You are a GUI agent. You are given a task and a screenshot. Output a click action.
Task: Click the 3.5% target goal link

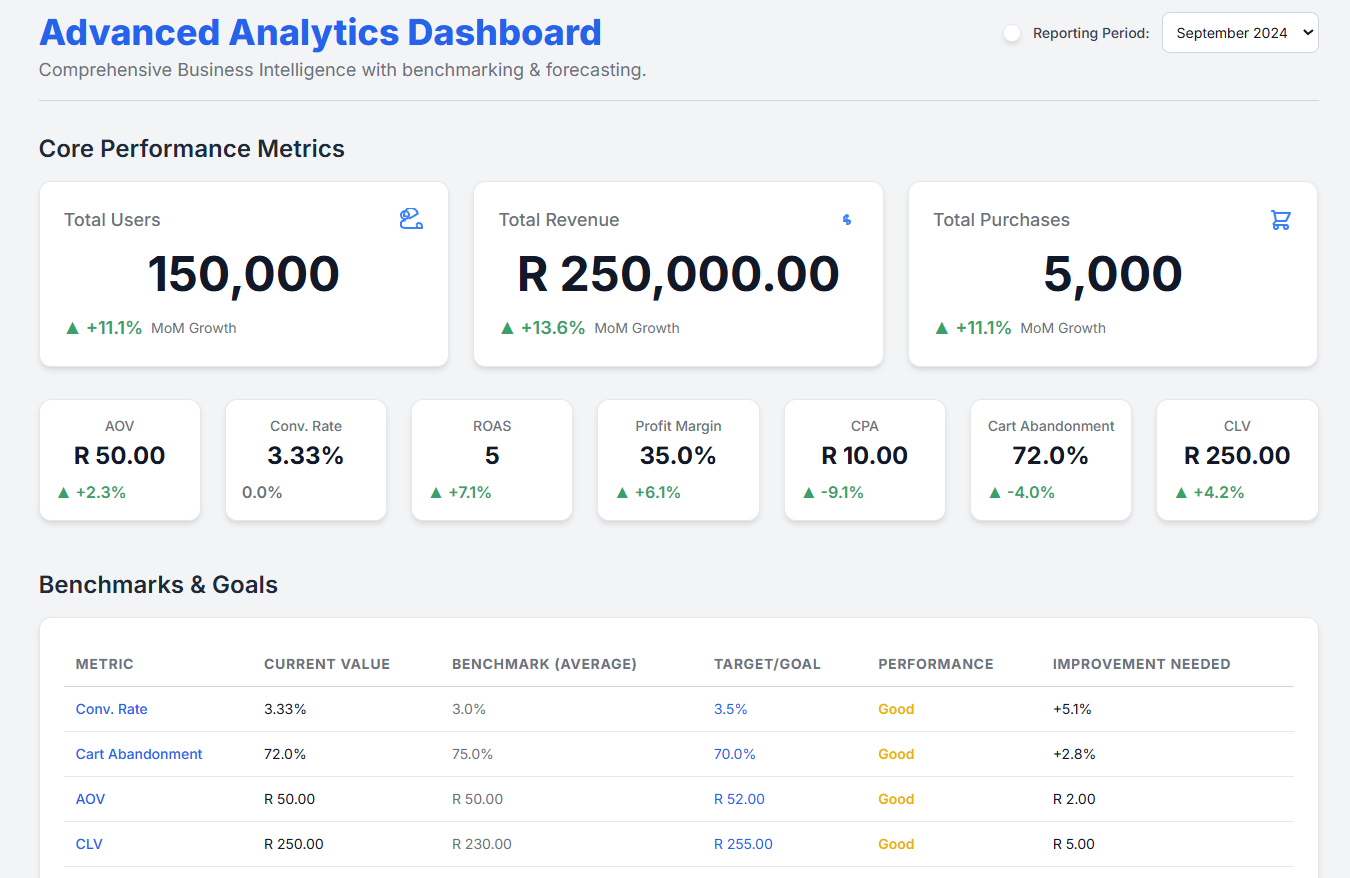tap(731, 709)
